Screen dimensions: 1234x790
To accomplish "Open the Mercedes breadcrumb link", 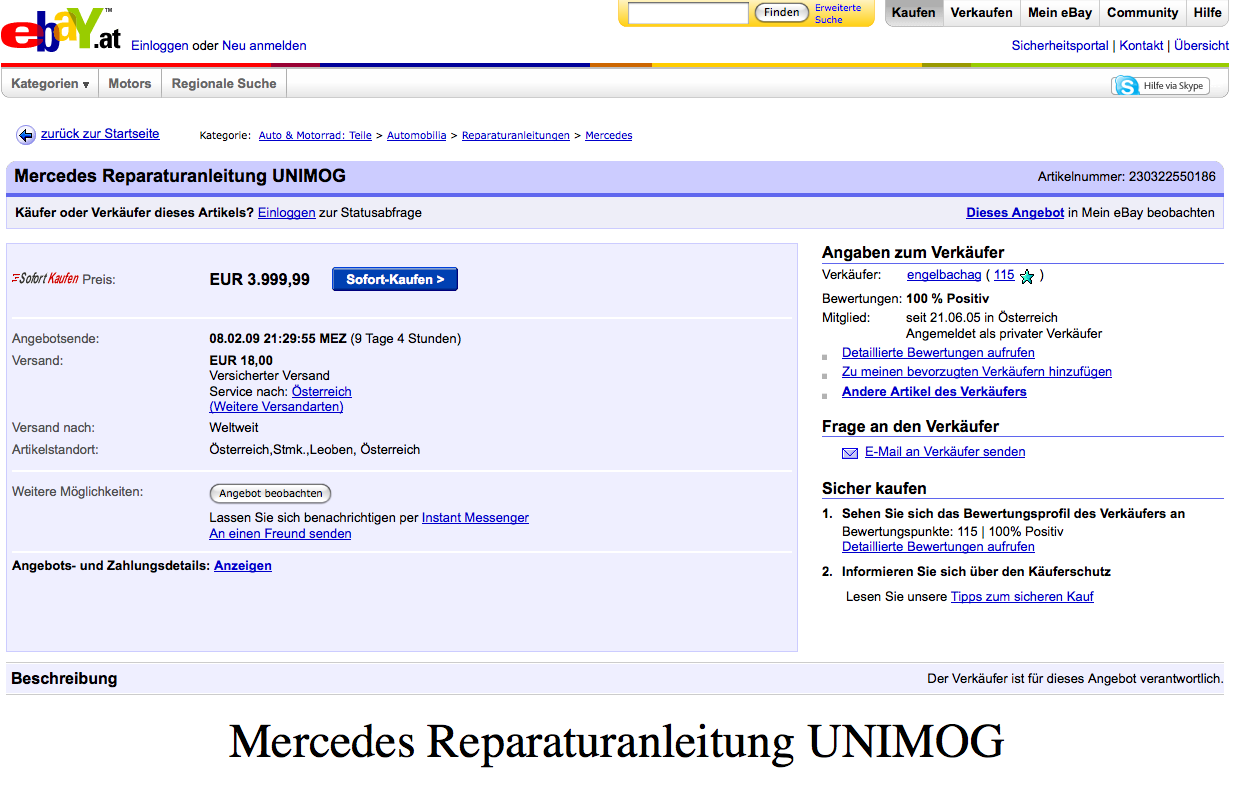I will [608, 135].
